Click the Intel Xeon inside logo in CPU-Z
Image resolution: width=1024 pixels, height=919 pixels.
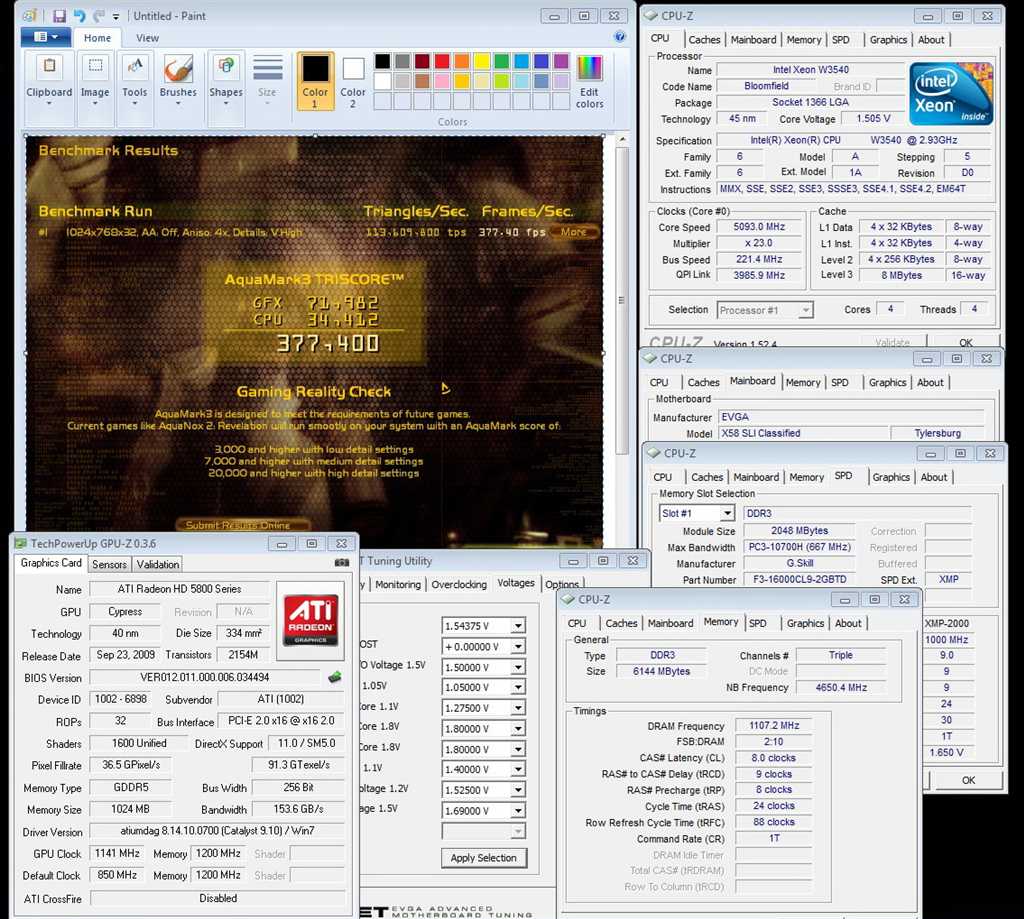point(951,94)
